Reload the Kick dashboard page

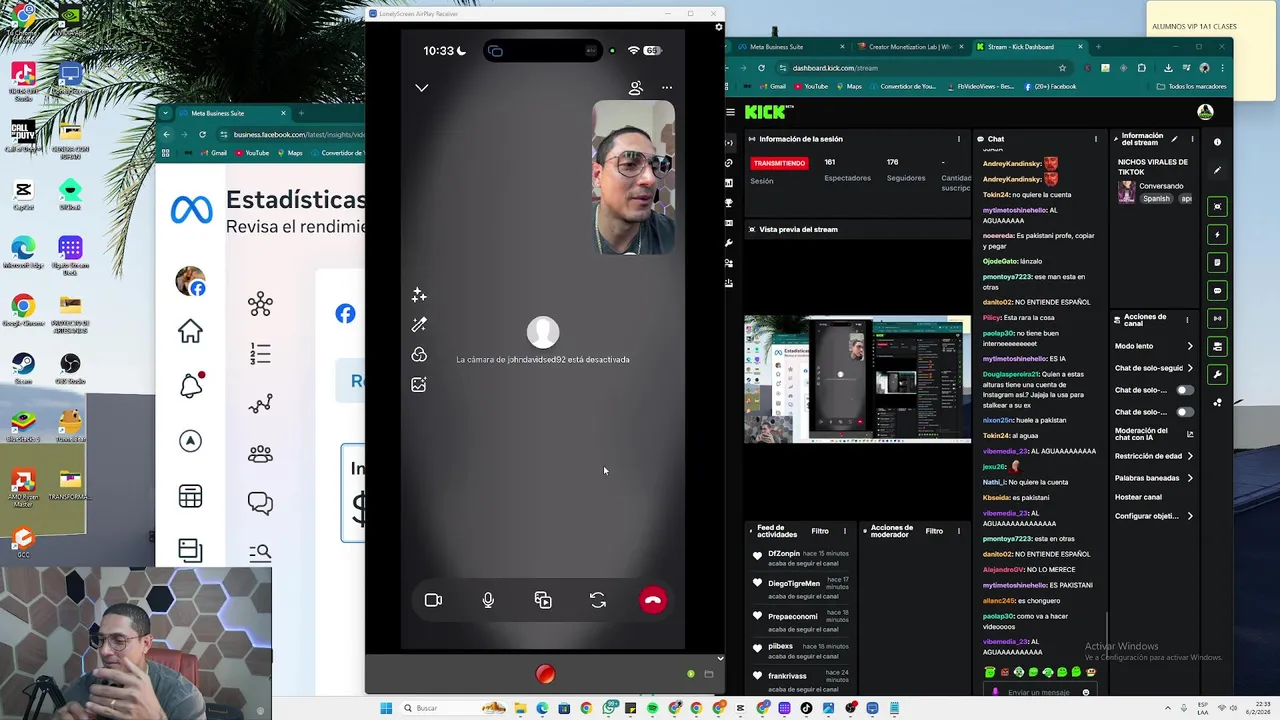pyautogui.click(x=761, y=68)
